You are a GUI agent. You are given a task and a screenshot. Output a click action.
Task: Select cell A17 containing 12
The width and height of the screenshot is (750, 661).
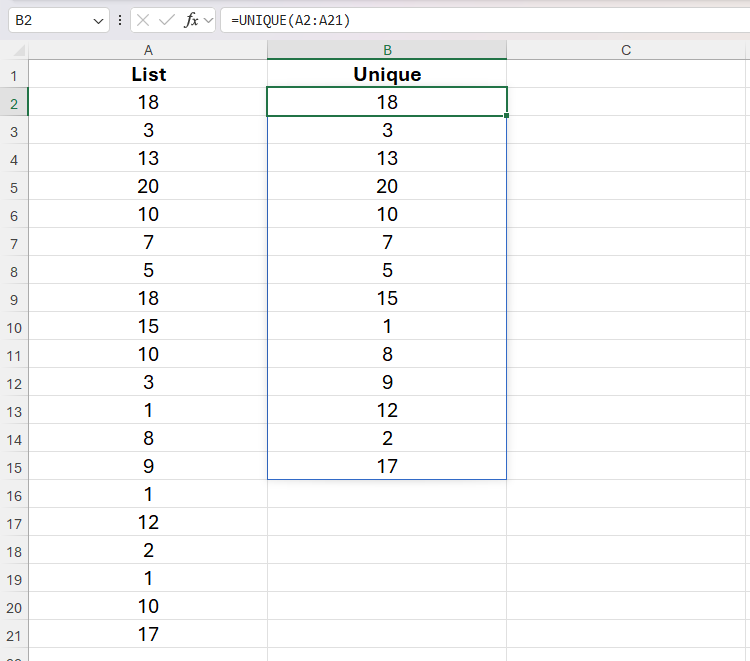[148, 523]
